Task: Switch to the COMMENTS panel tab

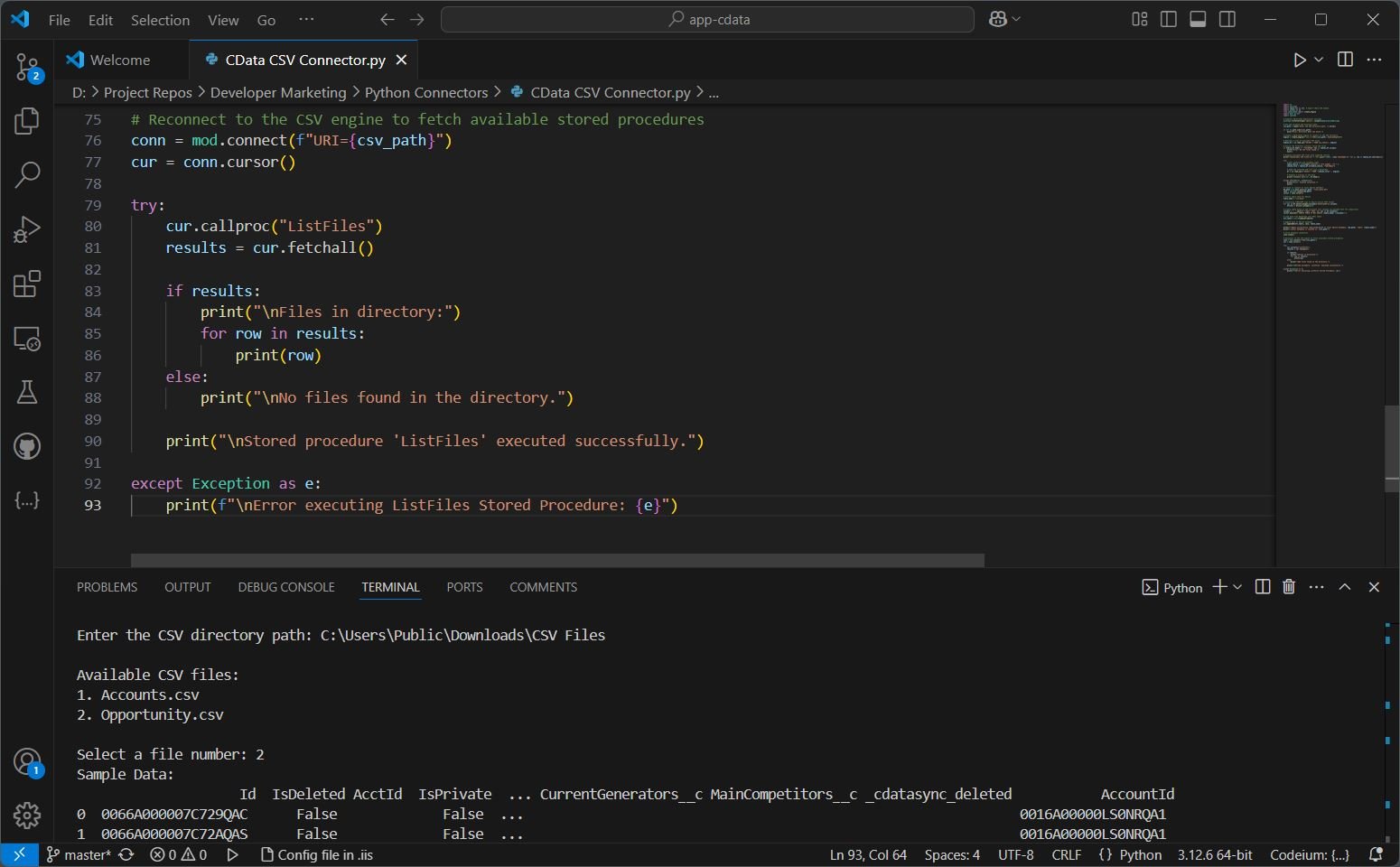Action: point(543,587)
